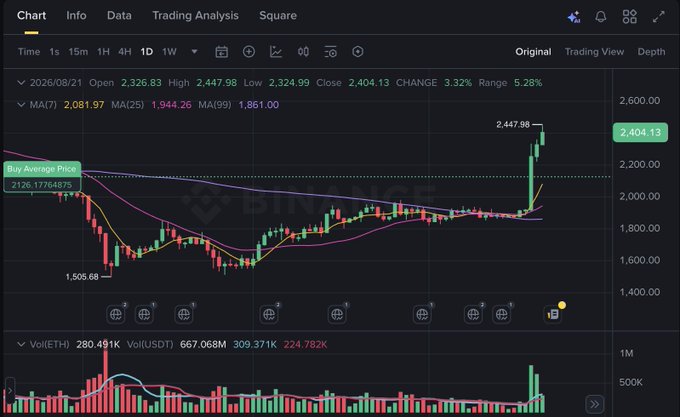Switch to the Original chart view
Screen dimensions: 680x417
pyautogui.click(x=533, y=52)
